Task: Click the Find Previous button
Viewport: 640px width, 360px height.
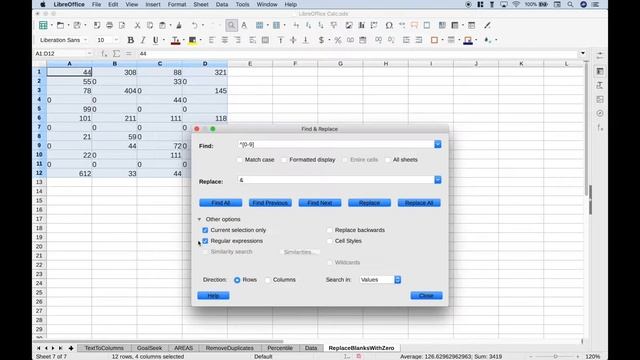Action: (270, 203)
